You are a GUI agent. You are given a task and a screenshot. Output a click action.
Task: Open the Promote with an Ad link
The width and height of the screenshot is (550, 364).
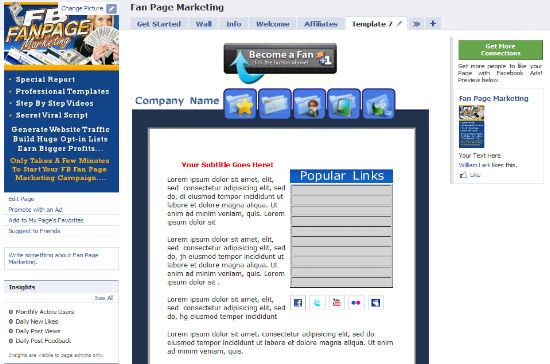coord(35,210)
